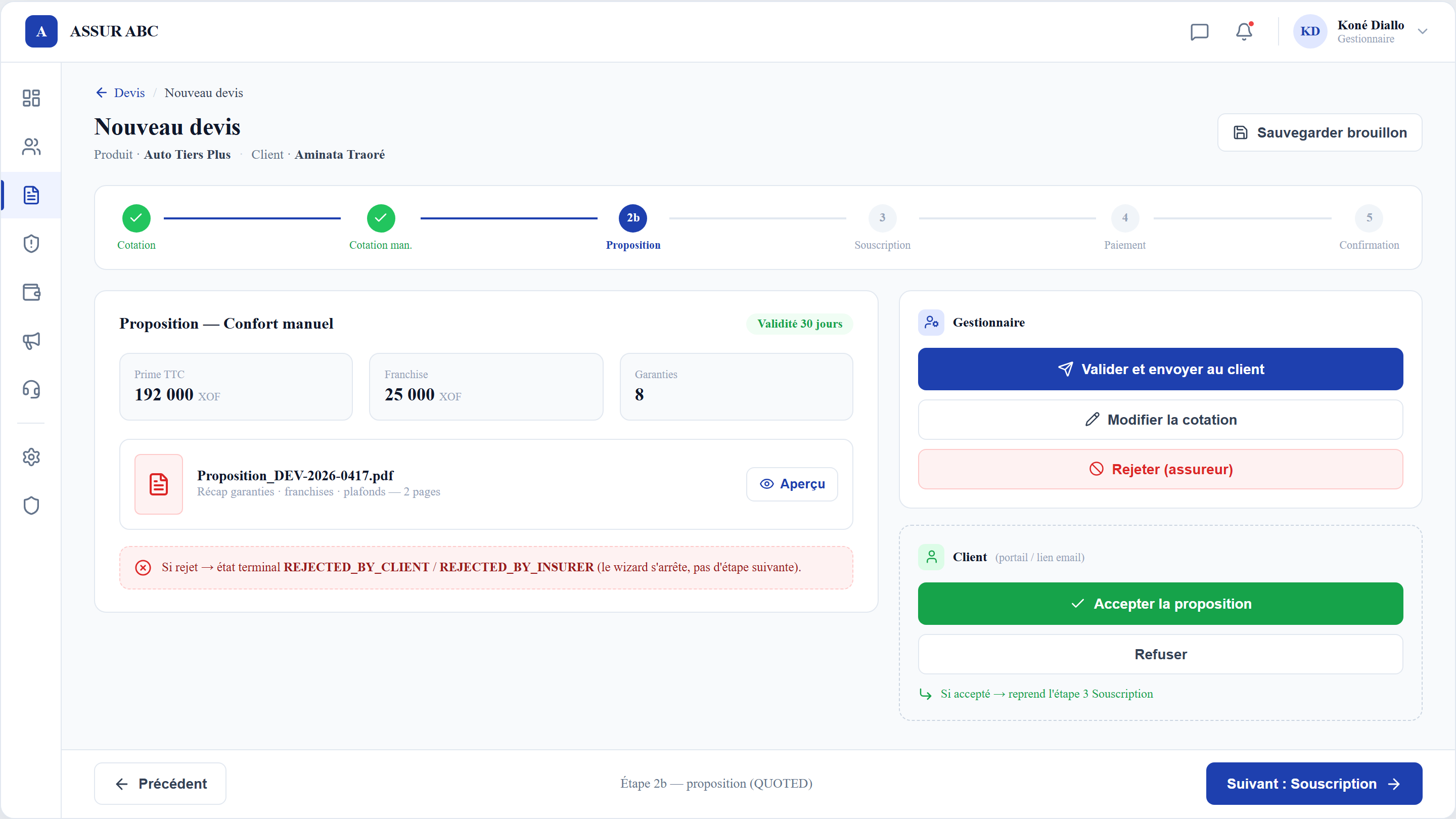The width and height of the screenshot is (1456, 819).
Task: Click Rejeter (assureur) button
Action: [x=1160, y=469]
